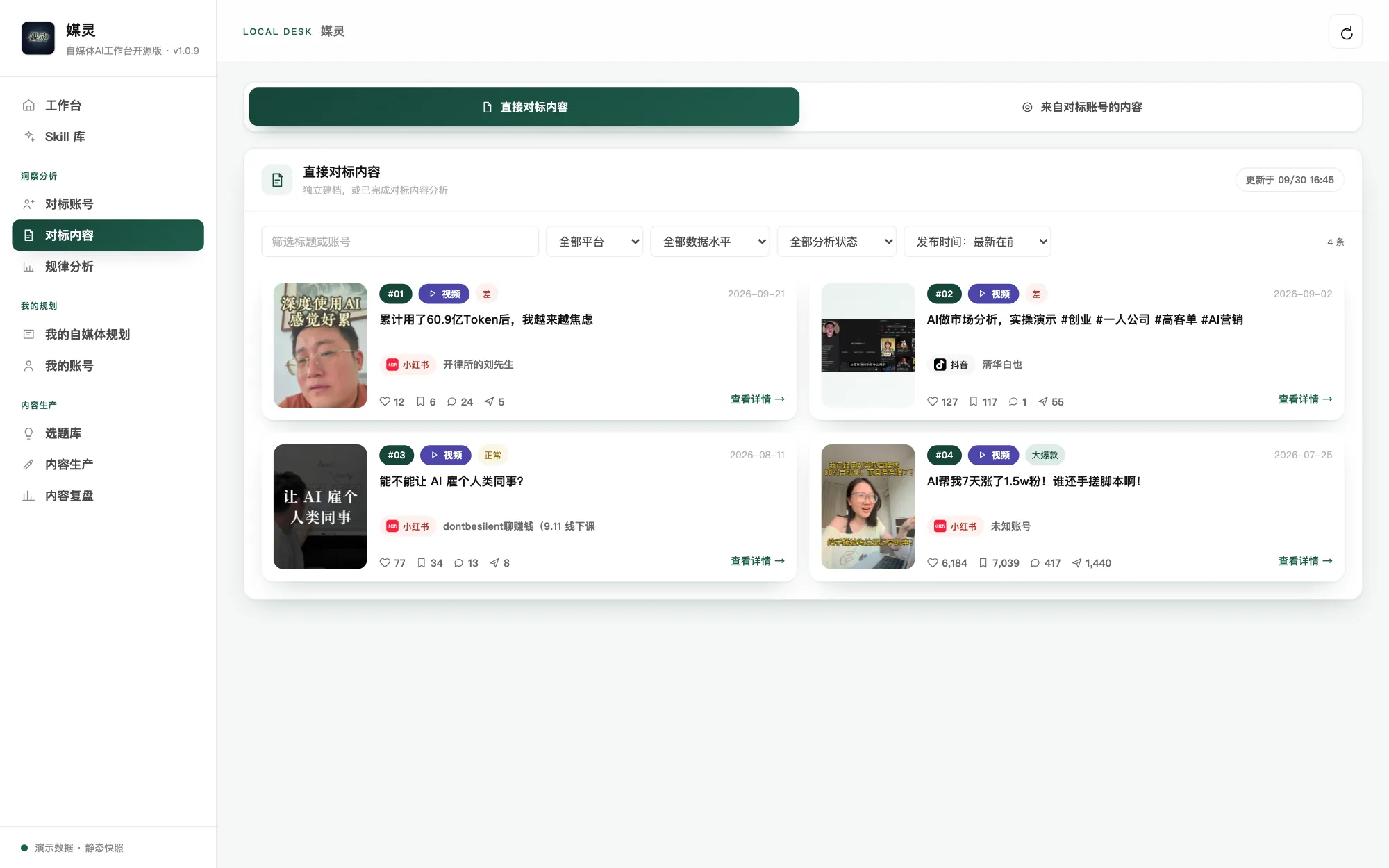Click the 小红书 platform tag on card #01
1389x868 pixels.
point(408,365)
